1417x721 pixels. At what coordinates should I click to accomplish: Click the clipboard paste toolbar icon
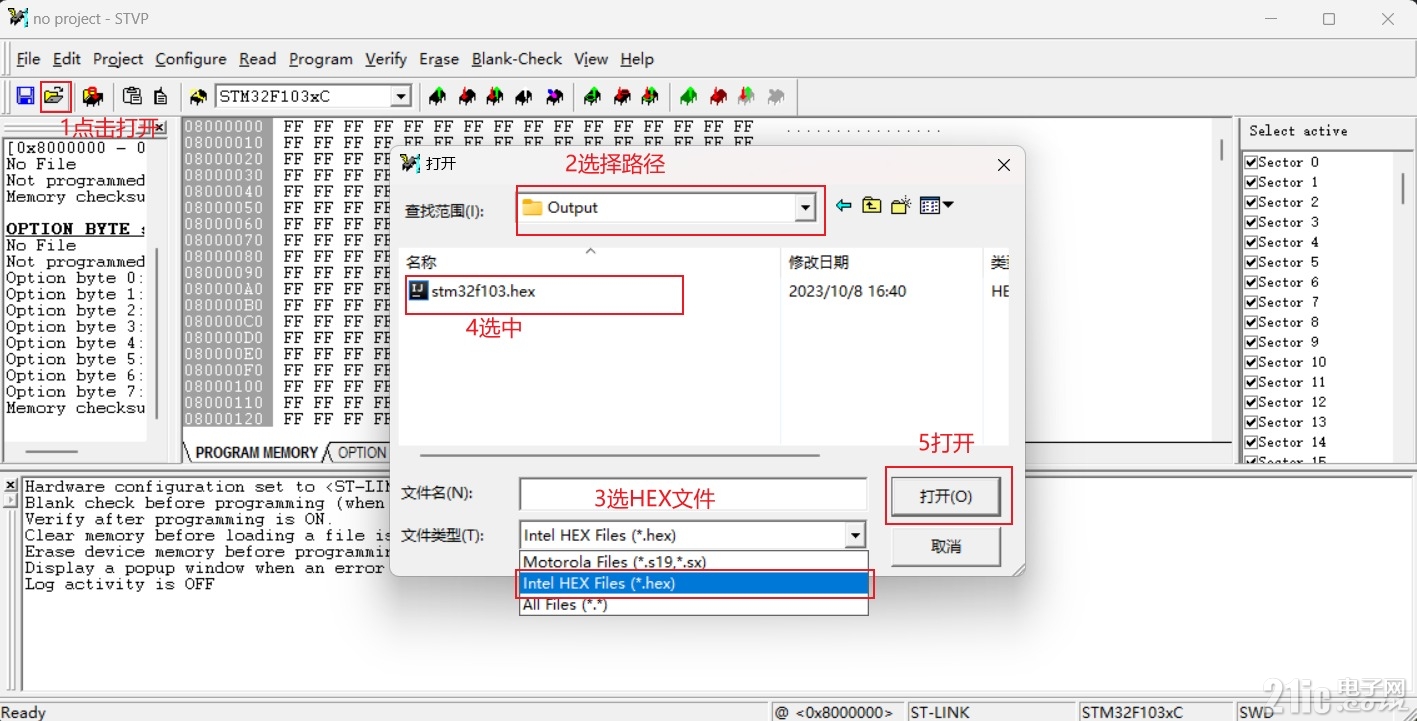pyautogui.click(x=132, y=96)
